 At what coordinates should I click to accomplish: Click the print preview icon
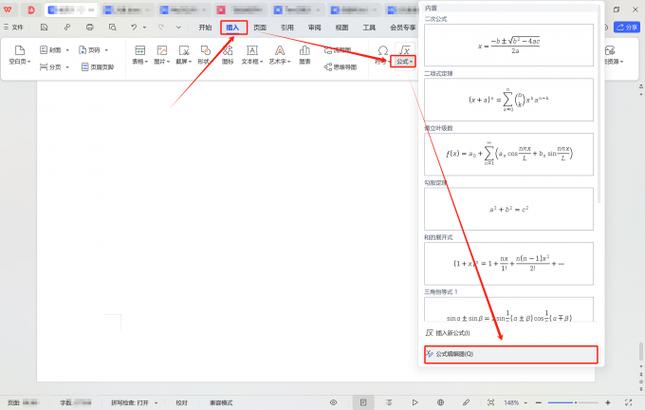(112, 28)
